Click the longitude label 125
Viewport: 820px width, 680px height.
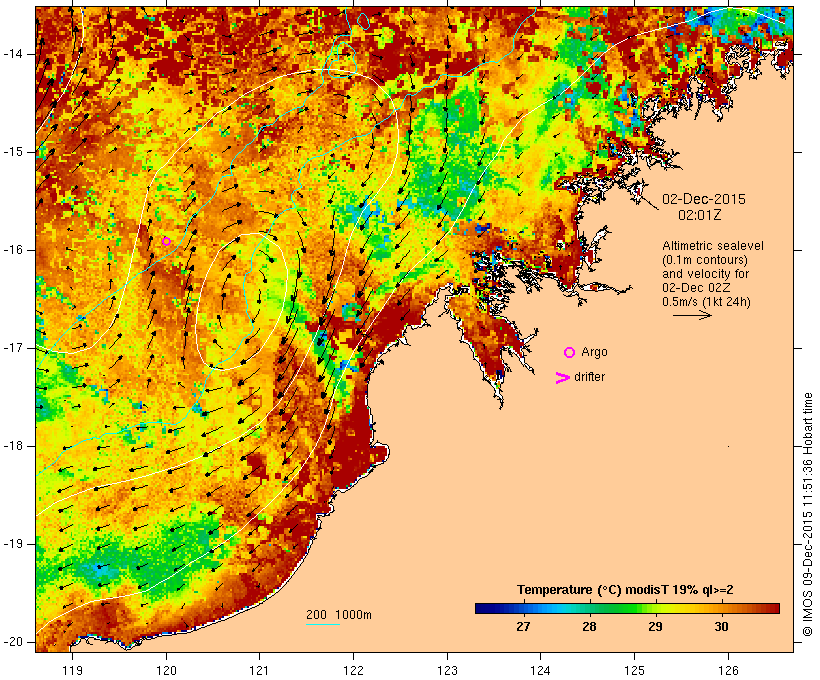tap(634, 670)
